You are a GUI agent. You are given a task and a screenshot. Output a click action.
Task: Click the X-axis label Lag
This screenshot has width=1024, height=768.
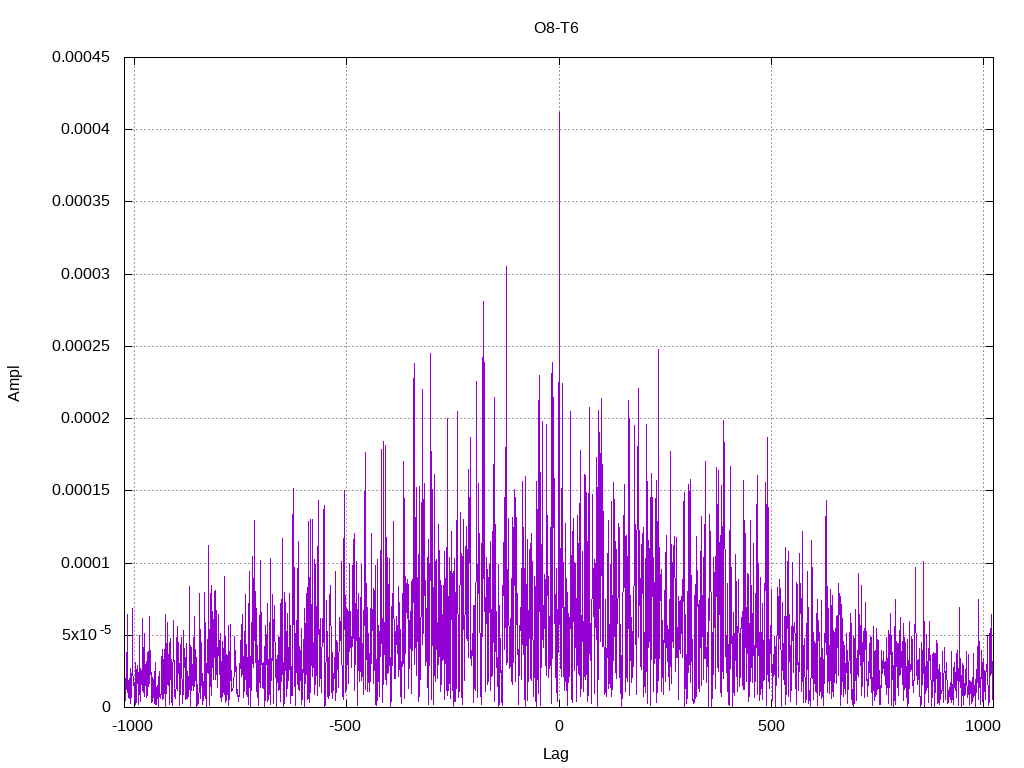(556, 754)
